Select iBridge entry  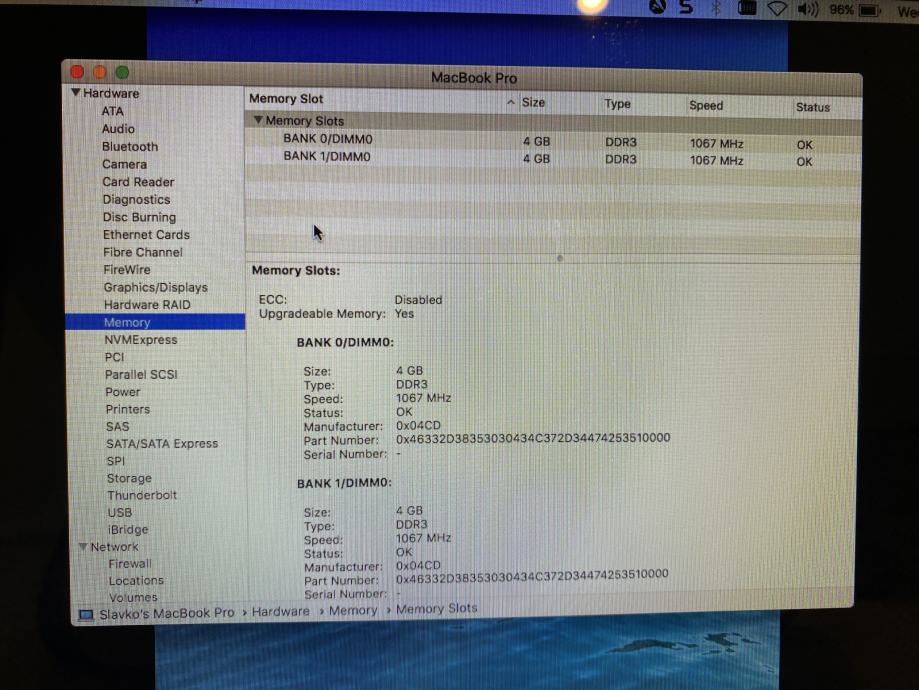pos(128,529)
